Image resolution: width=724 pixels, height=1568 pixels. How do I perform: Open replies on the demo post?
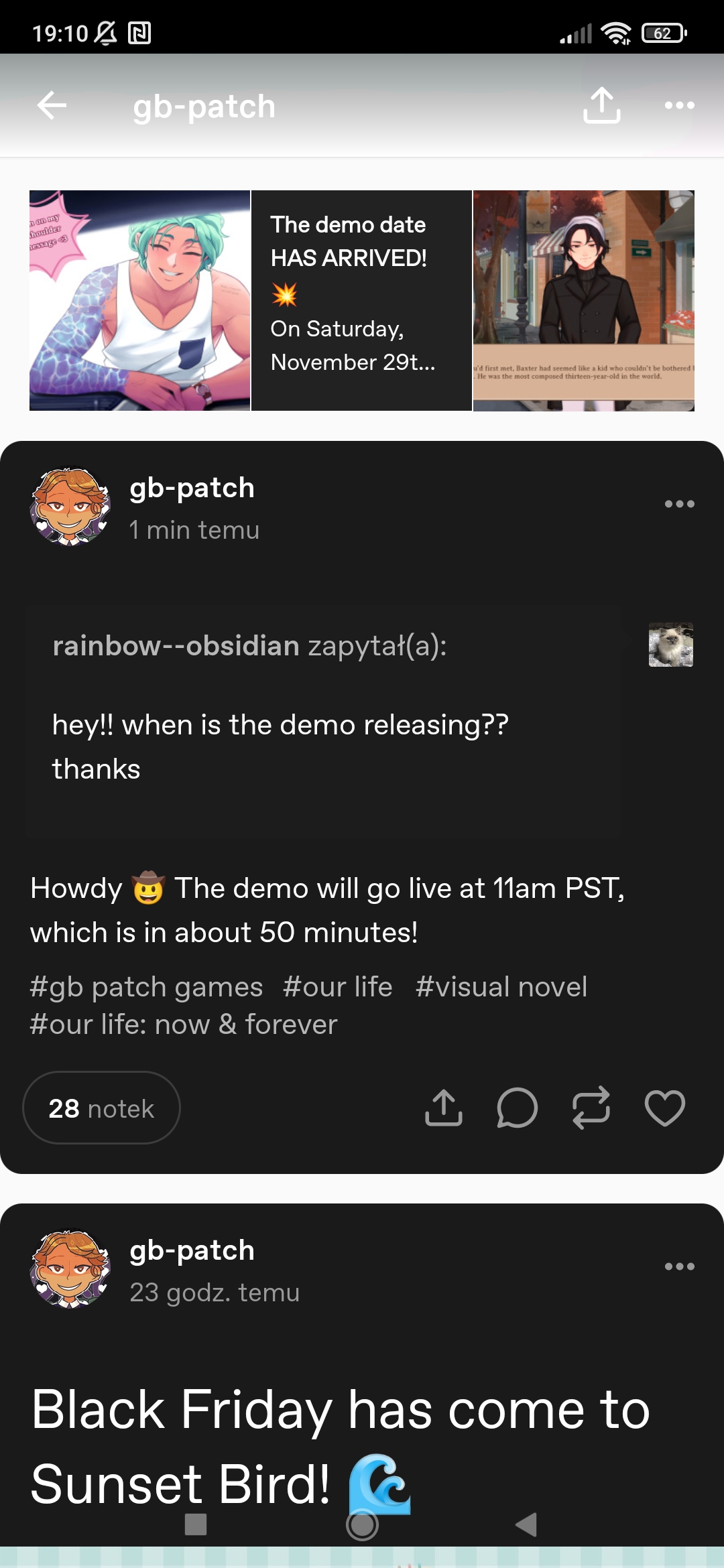click(x=517, y=1108)
